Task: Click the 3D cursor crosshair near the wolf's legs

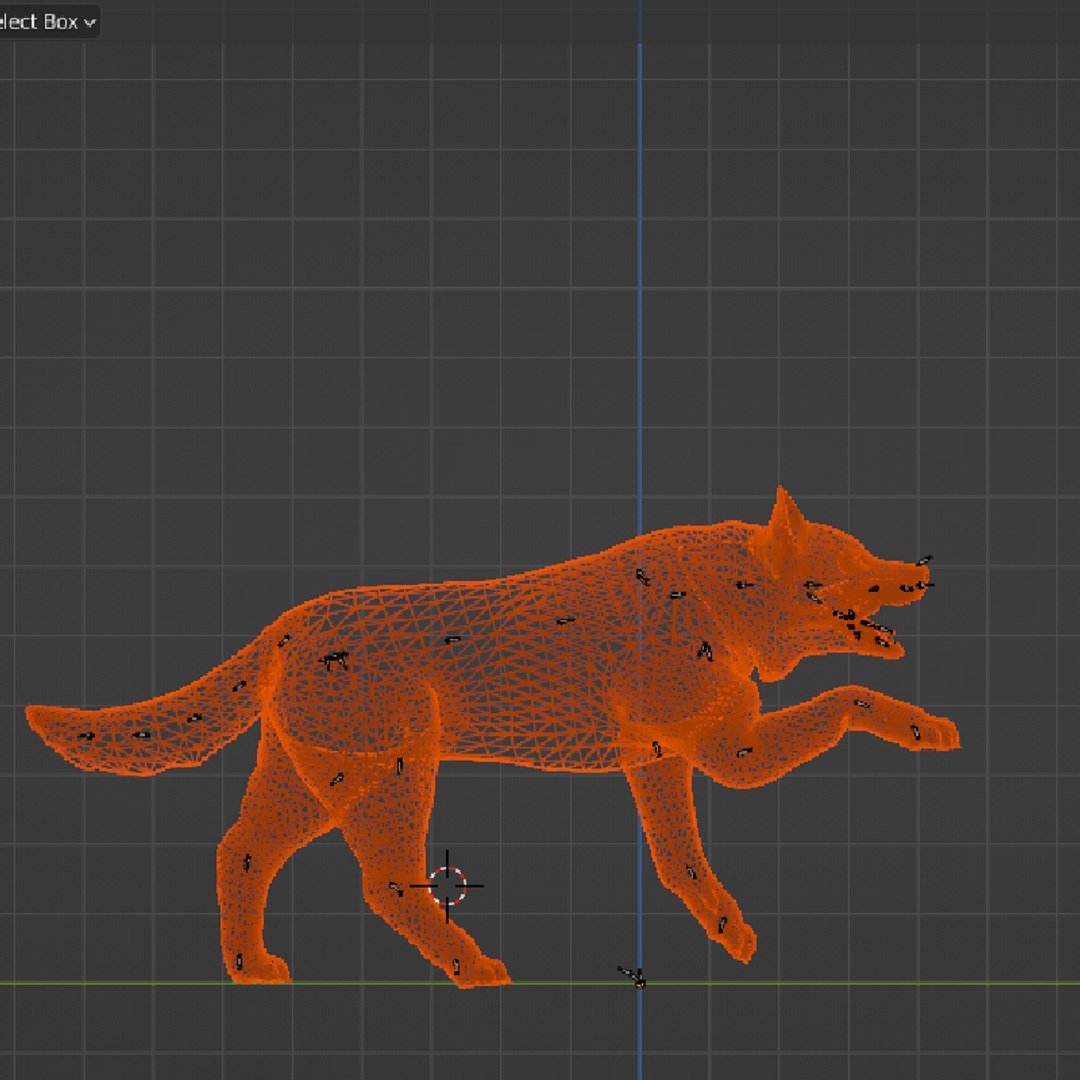Action: 447,886
